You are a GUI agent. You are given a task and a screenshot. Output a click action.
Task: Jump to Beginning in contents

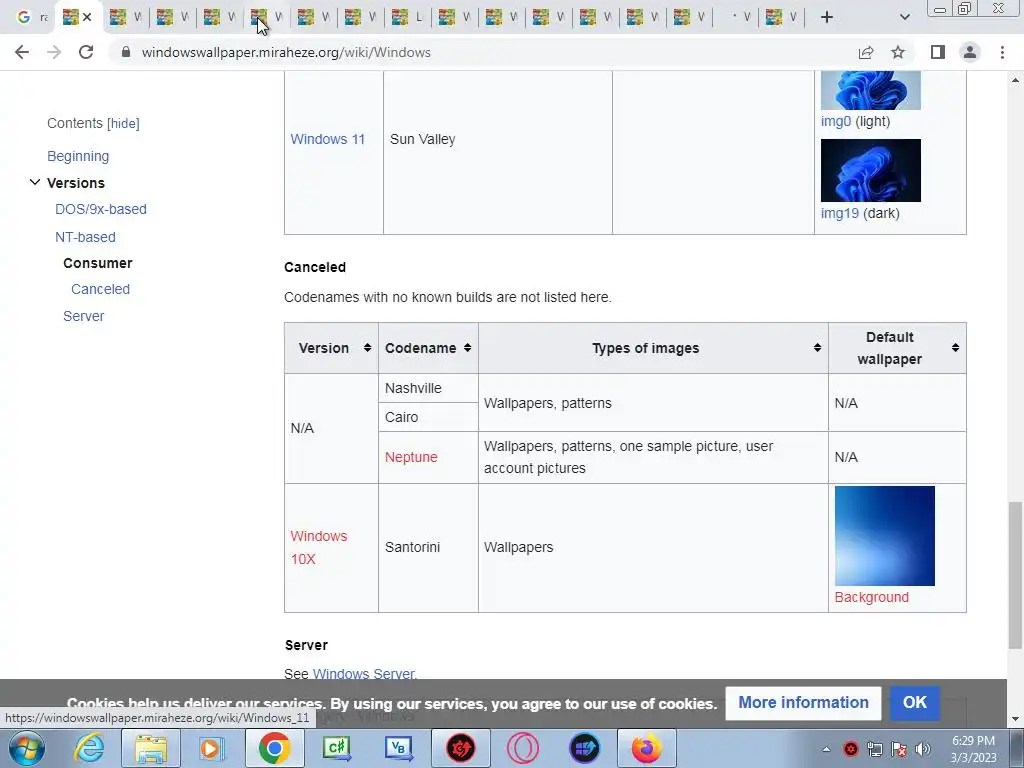click(x=78, y=156)
